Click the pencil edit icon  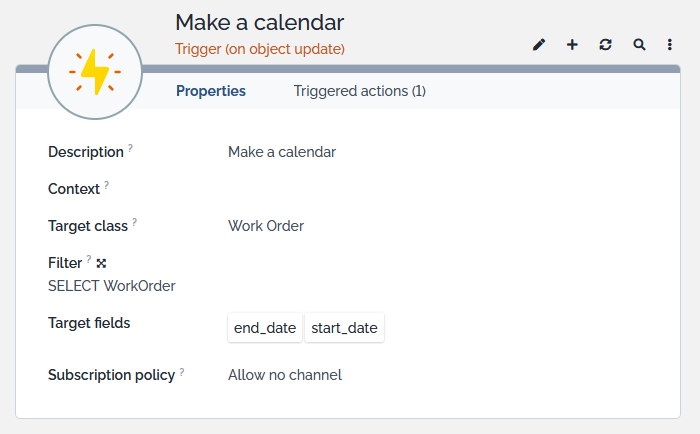point(540,45)
